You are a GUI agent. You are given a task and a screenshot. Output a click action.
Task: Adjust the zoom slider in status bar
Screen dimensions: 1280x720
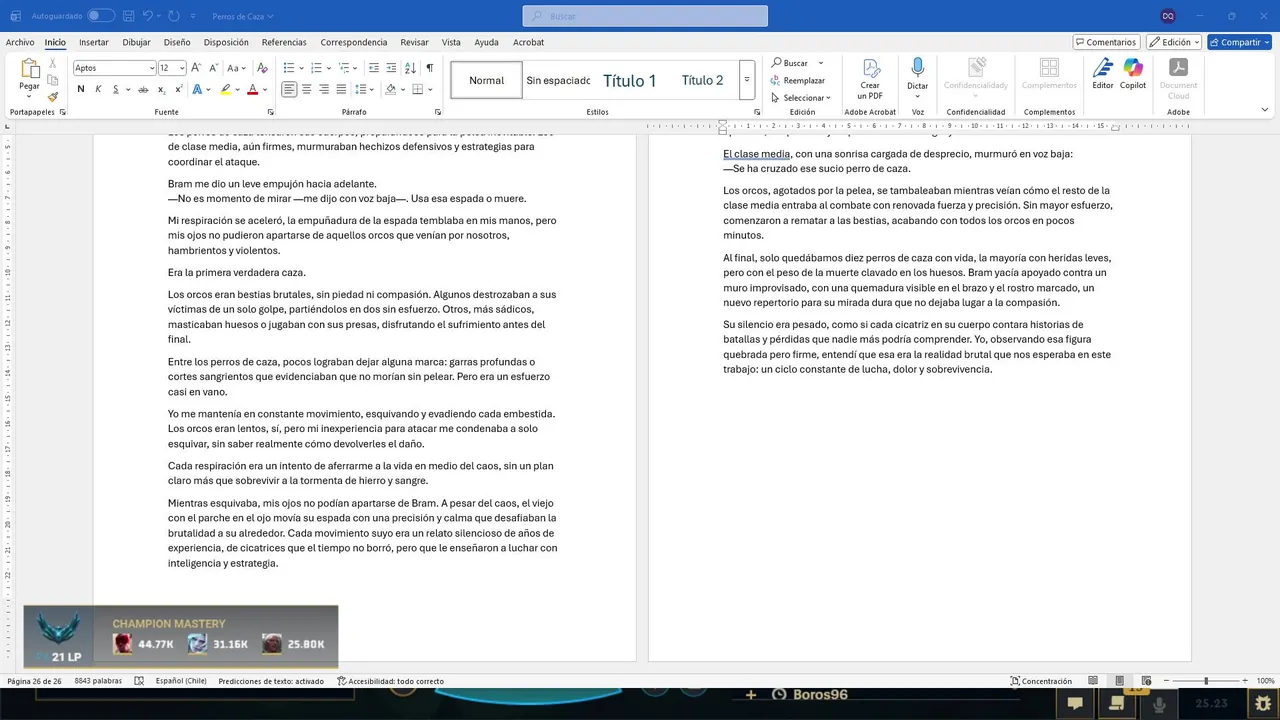pos(1205,681)
